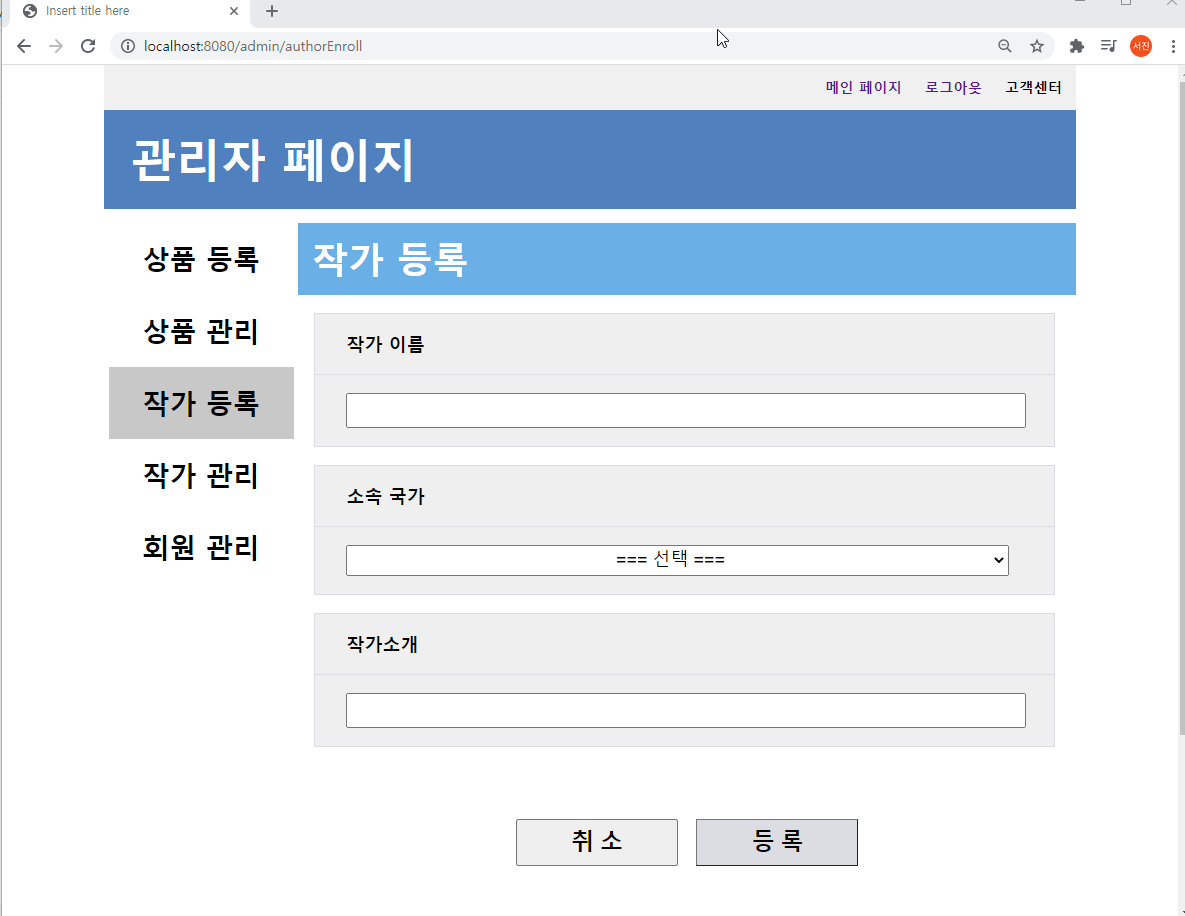Click the 소속 국가 label
This screenshot has height=916, width=1185.
tap(385, 497)
